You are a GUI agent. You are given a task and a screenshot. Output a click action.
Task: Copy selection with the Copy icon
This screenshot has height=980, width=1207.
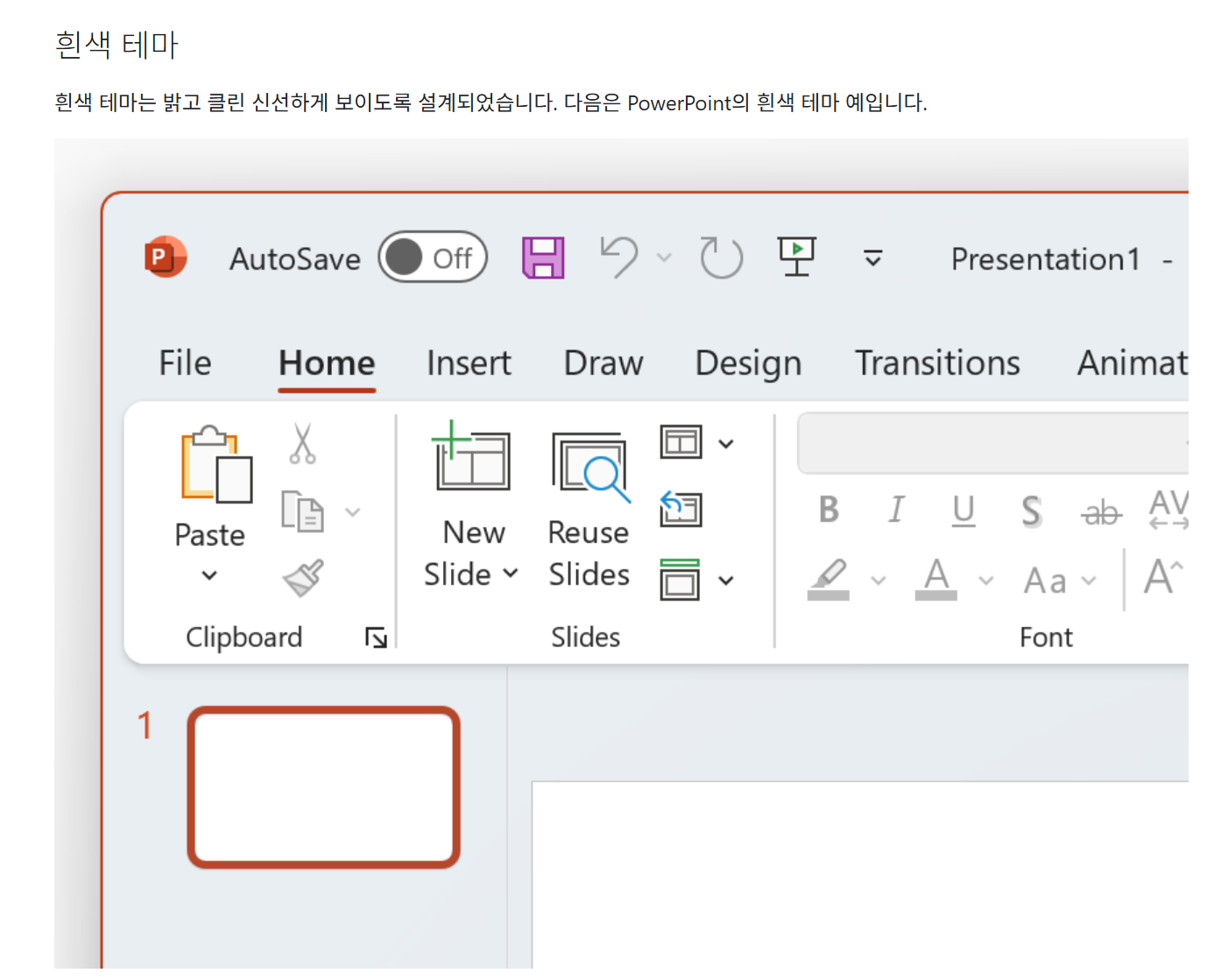point(302,511)
